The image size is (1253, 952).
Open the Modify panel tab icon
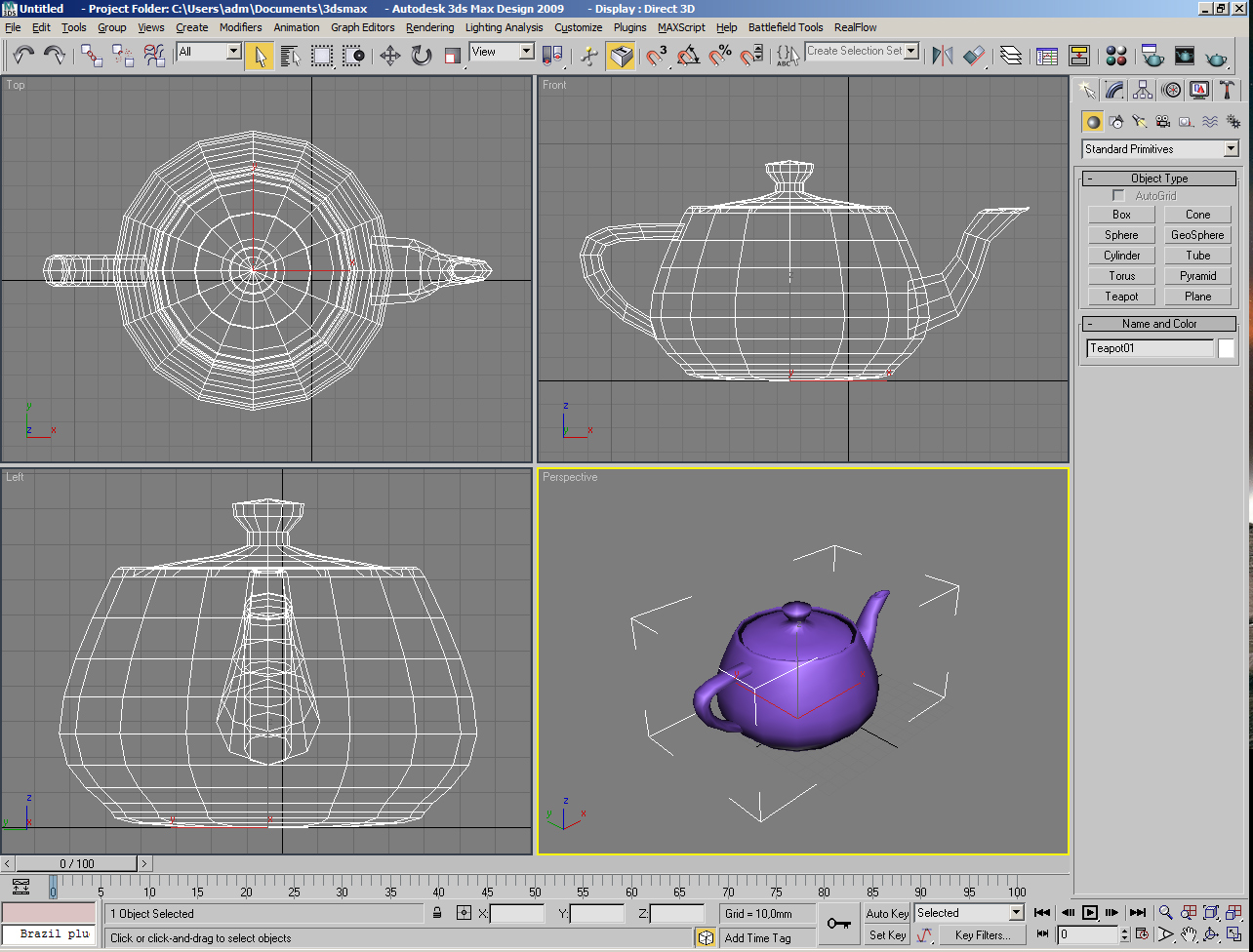[x=1114, y=91]
